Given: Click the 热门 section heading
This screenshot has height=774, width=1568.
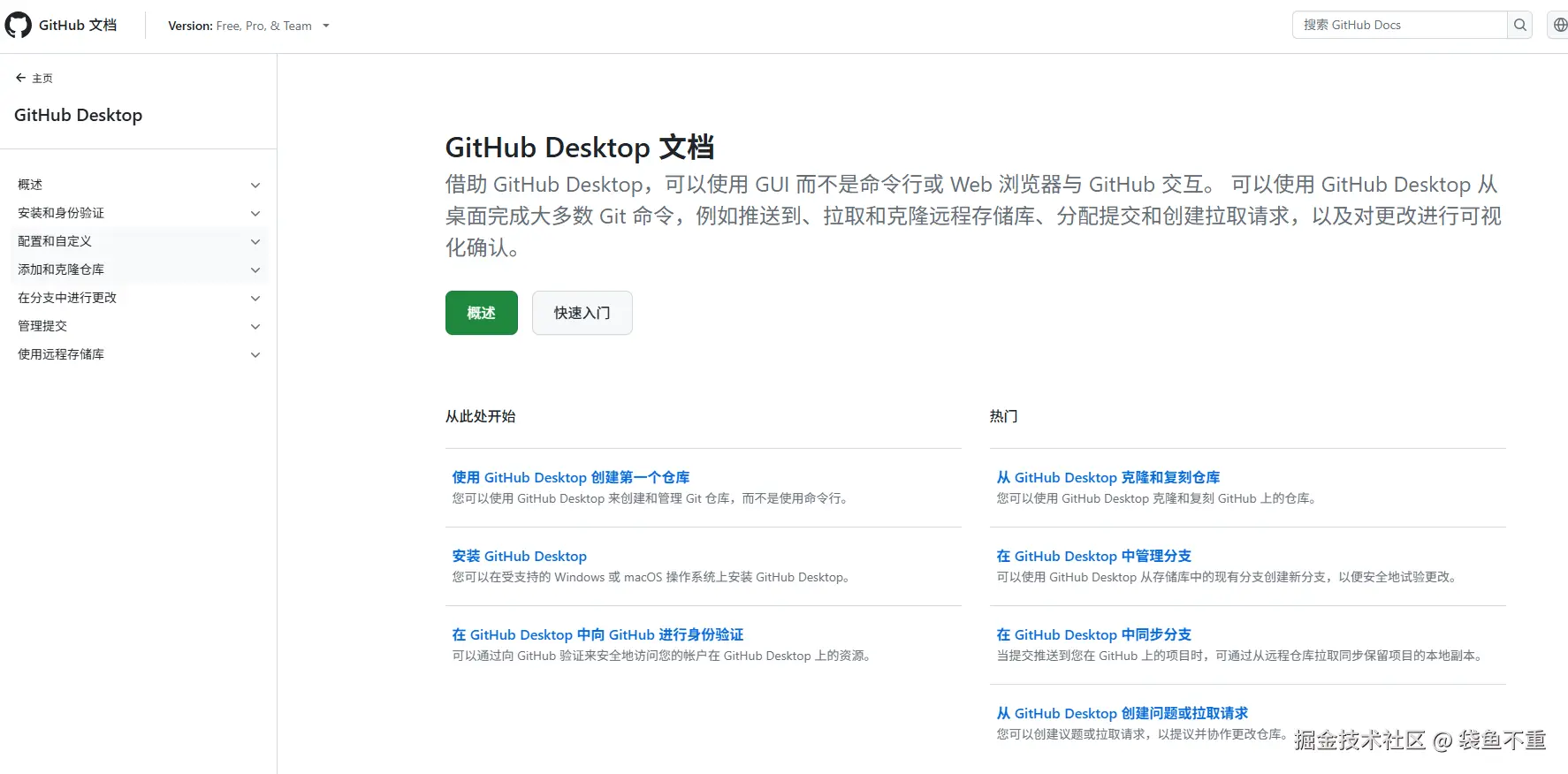Looking at the screenshot, I should pos(1004,416).
